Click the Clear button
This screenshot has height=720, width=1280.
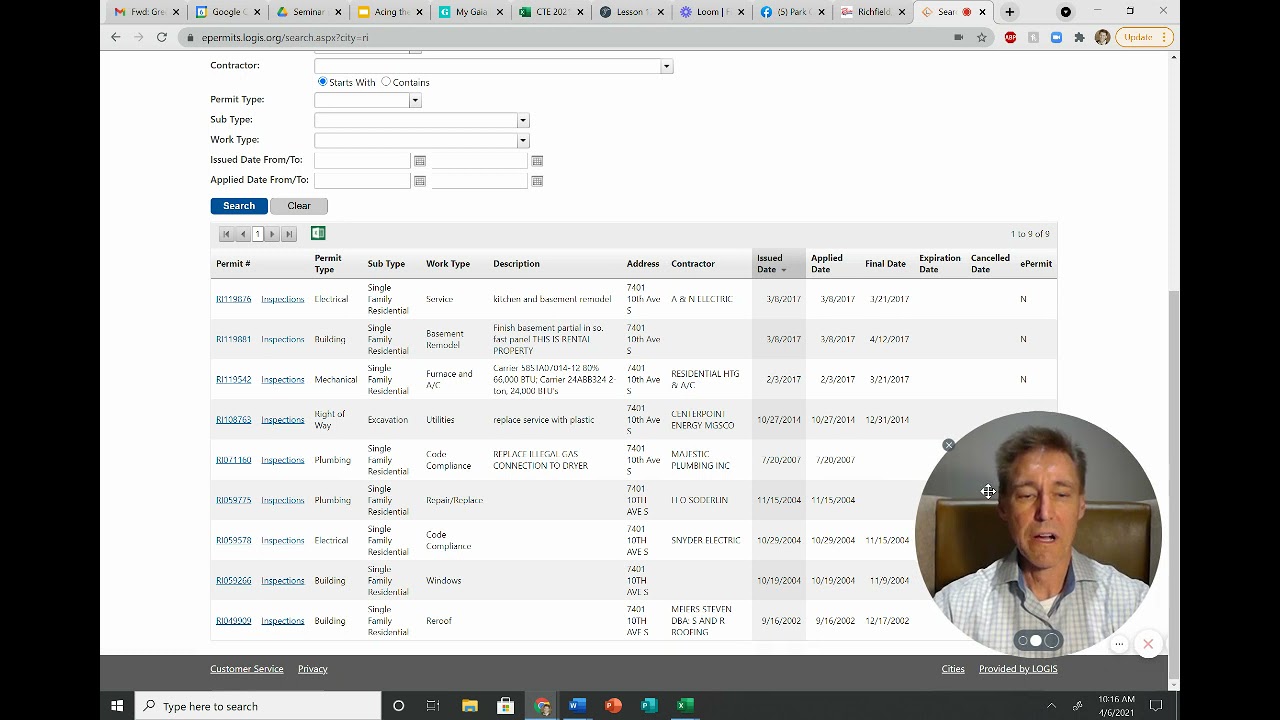(x=299, y=206)
